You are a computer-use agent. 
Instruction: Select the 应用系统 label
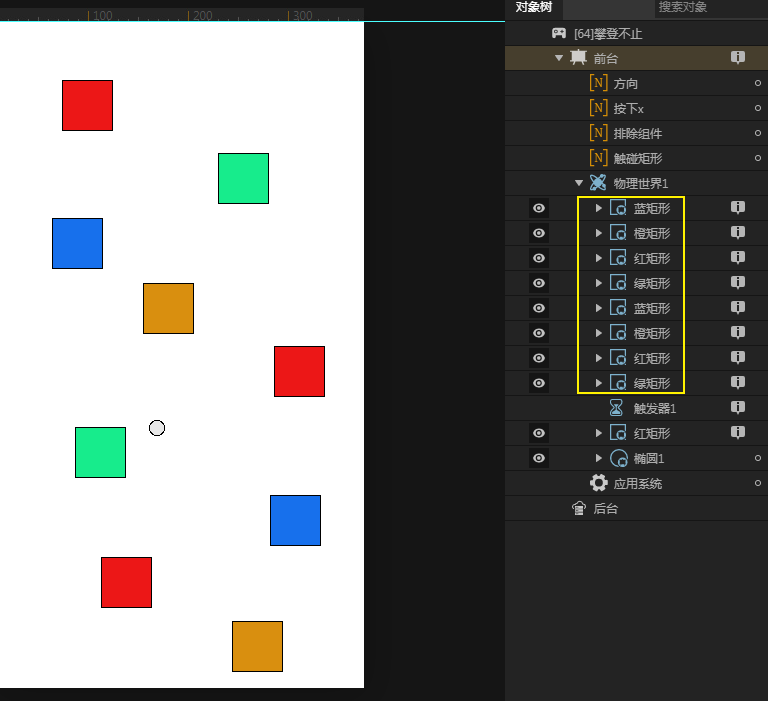click(x=638, y=483)
